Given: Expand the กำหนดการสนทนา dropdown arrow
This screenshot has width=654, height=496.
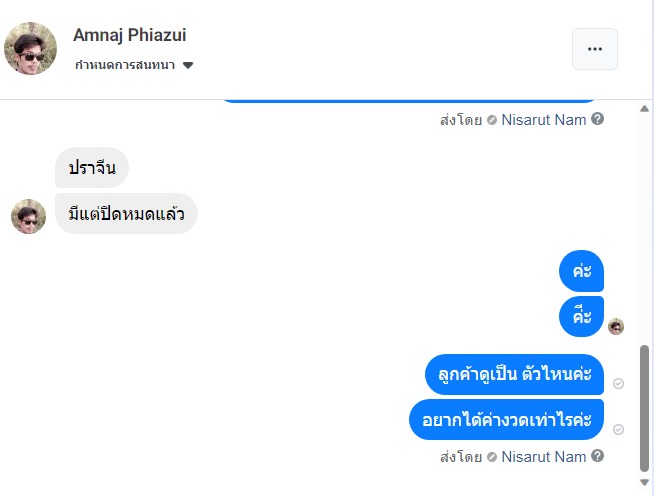Looking at the screenshot, I should (x=188, y=66).
